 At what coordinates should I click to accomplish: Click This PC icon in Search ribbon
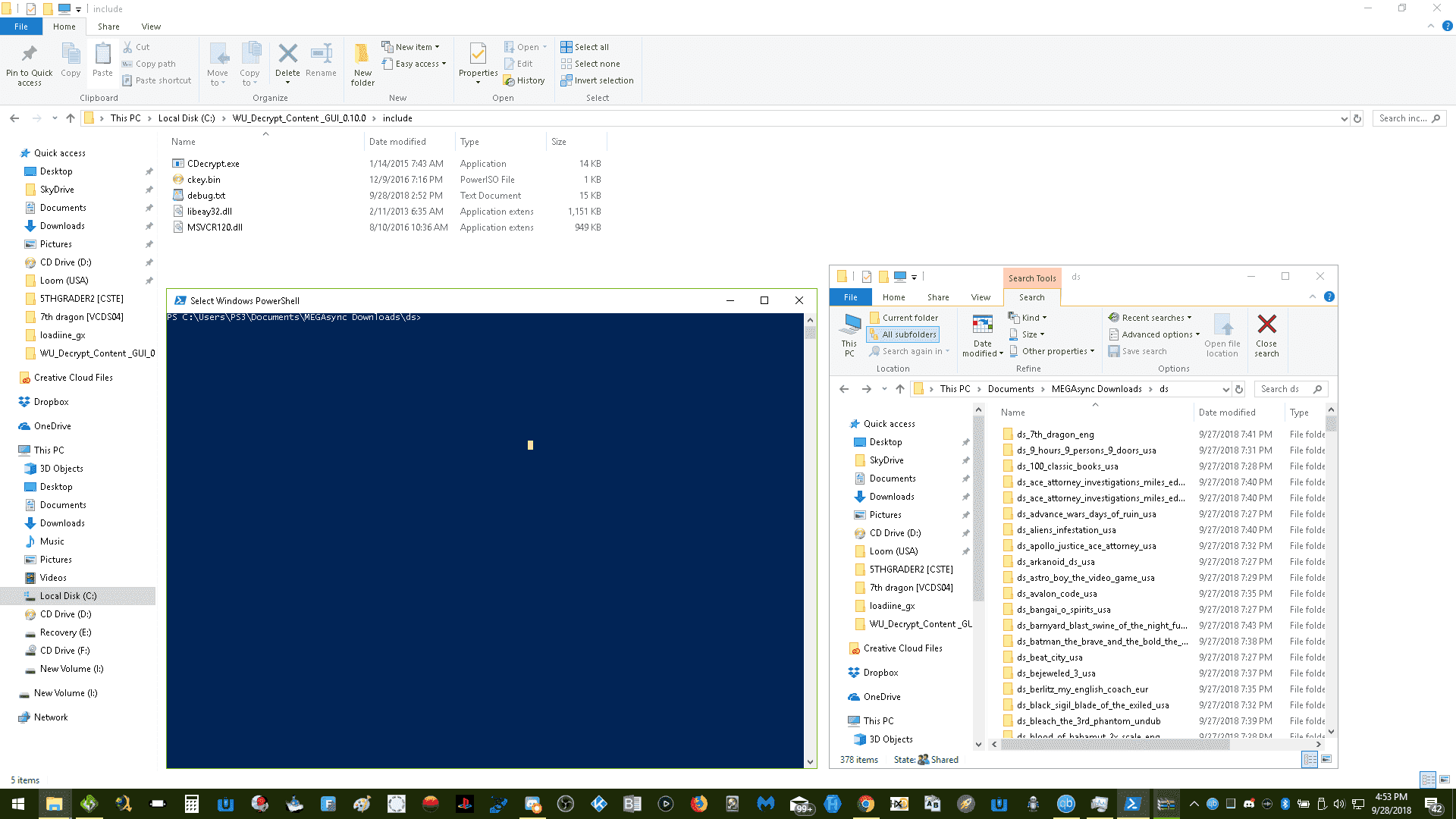[x=849, y=325]
